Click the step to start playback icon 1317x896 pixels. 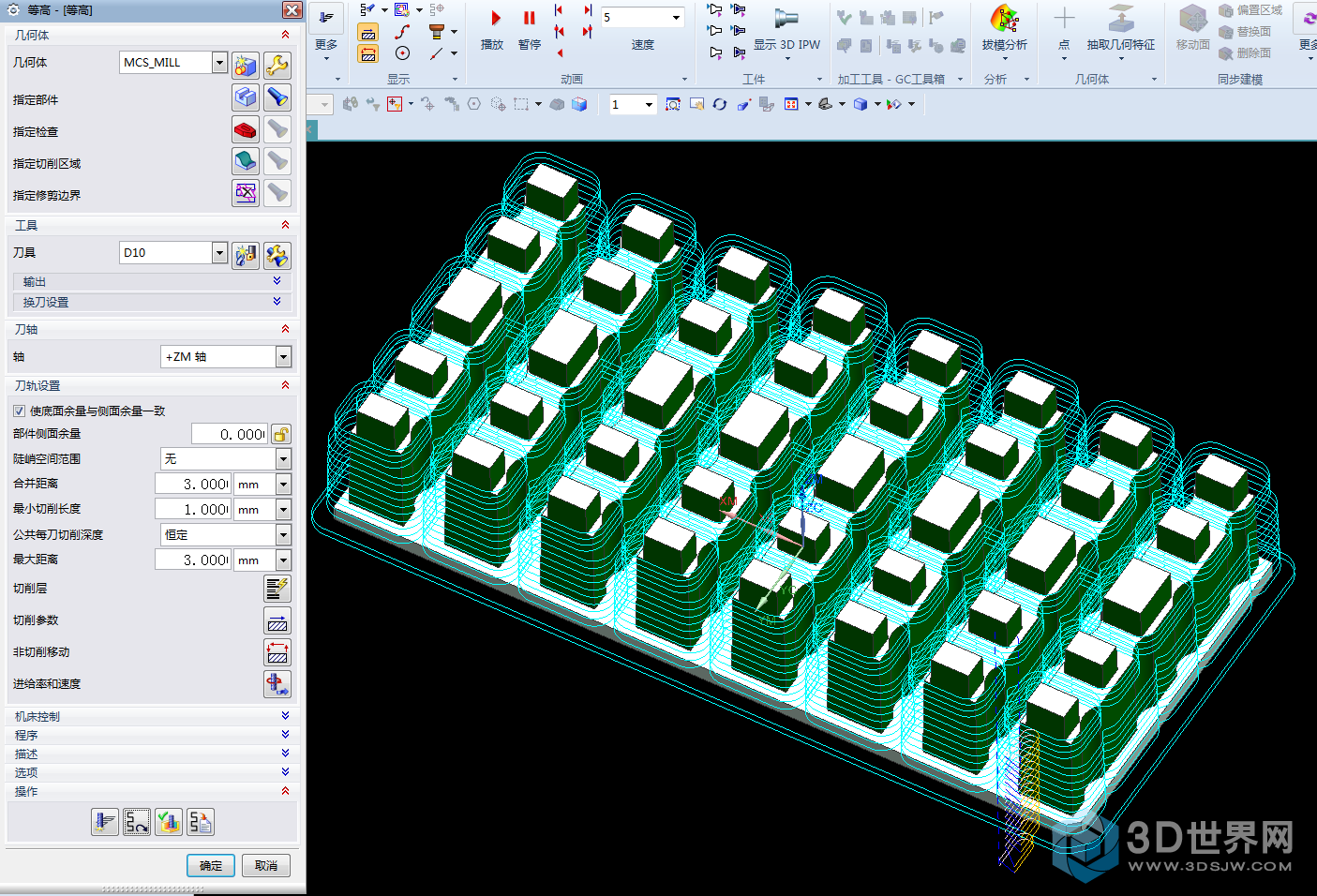point(559,9)
